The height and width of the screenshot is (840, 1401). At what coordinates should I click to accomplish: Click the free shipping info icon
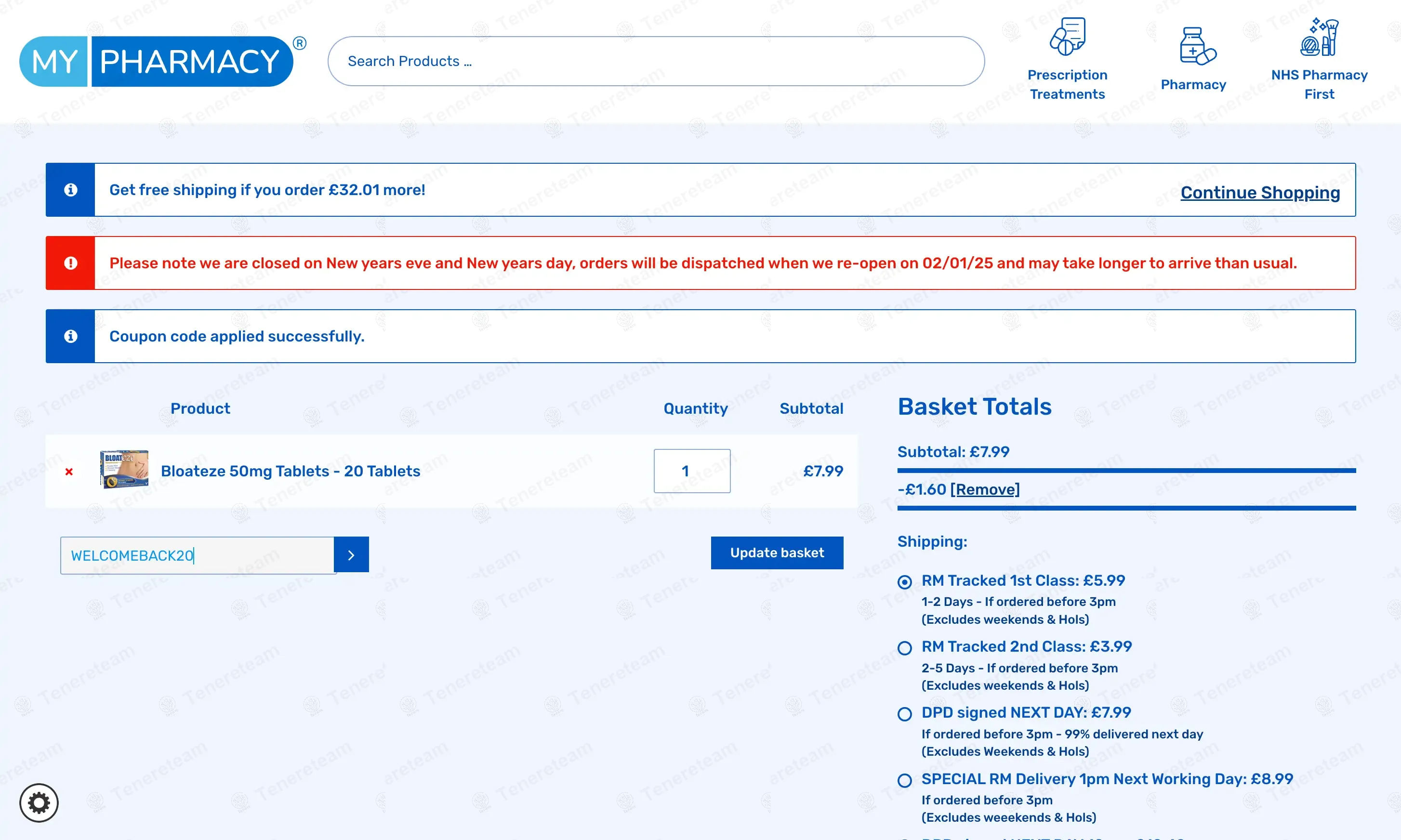point(70,190)
